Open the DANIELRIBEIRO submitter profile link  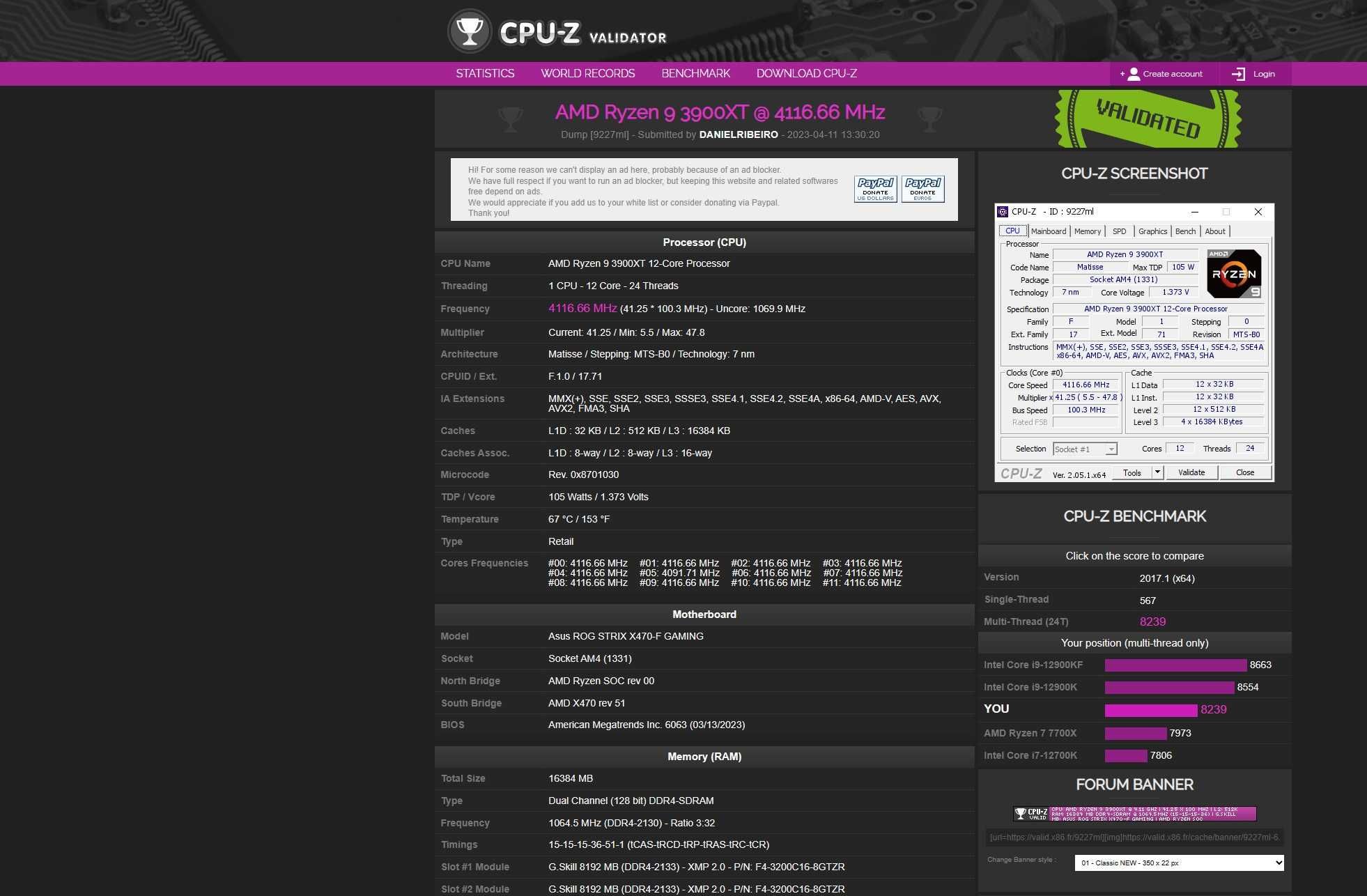(x=739, y=134)
